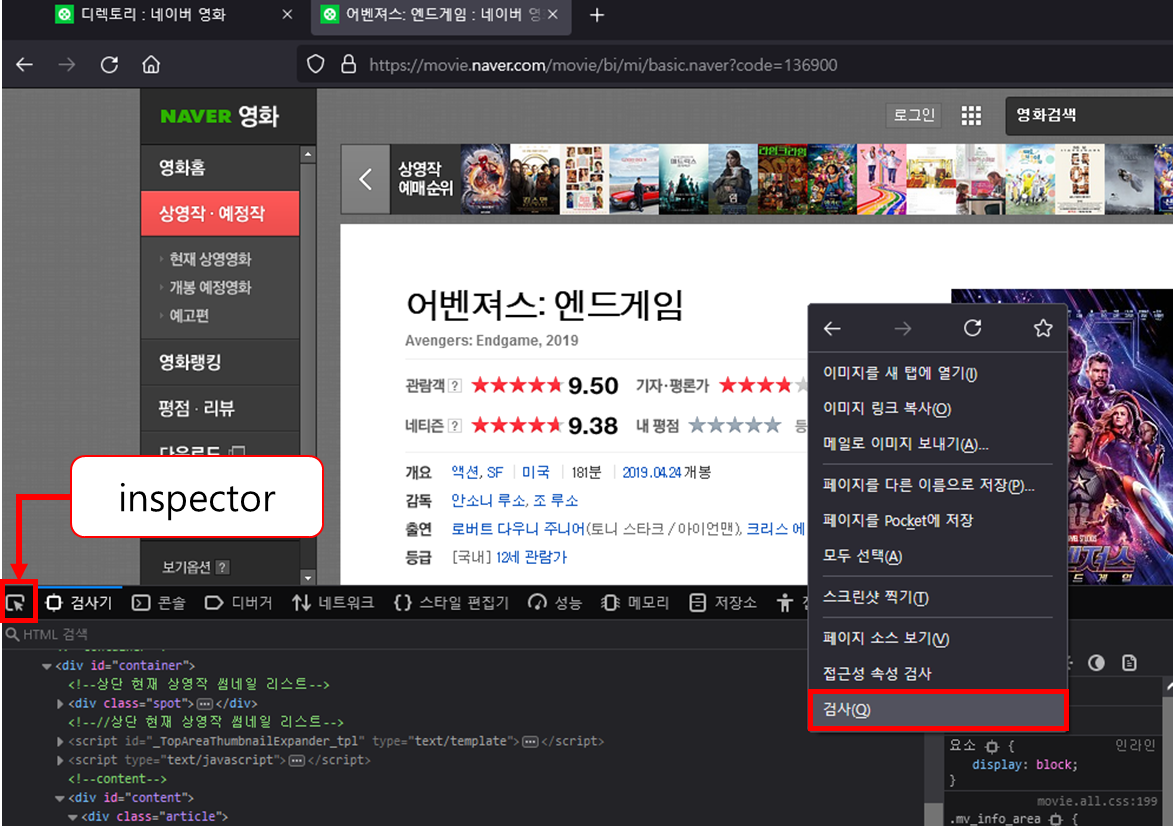
Task: Click the question mark beside 보기옵션
Action: pos(222,567)
